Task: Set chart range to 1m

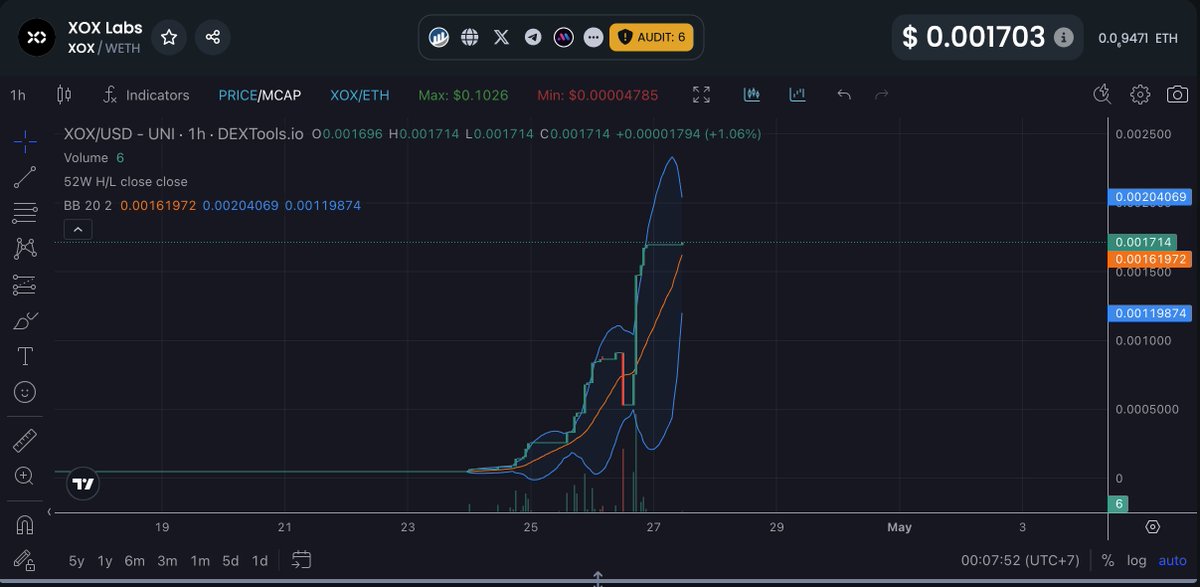Action: click(x=199, y=561)
